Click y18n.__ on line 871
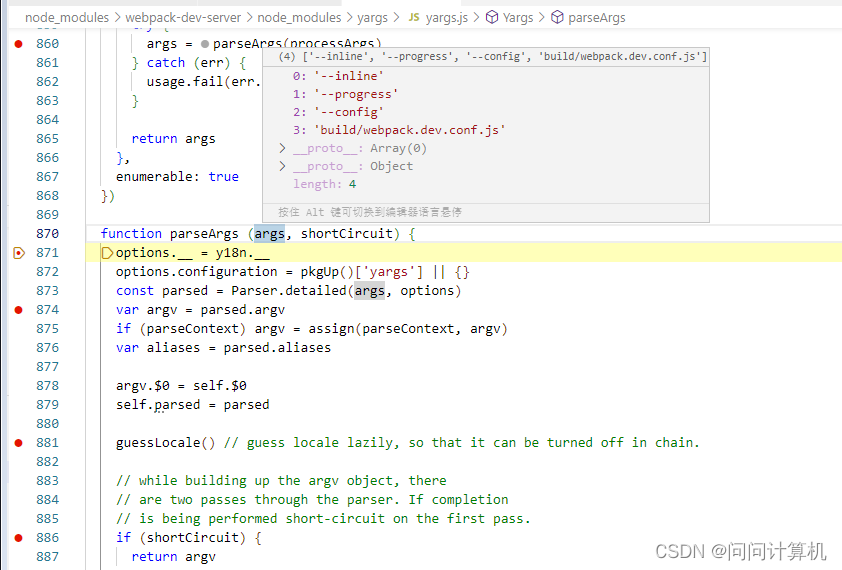The width and height of the screenshot is (842, 570). [242, 253]
